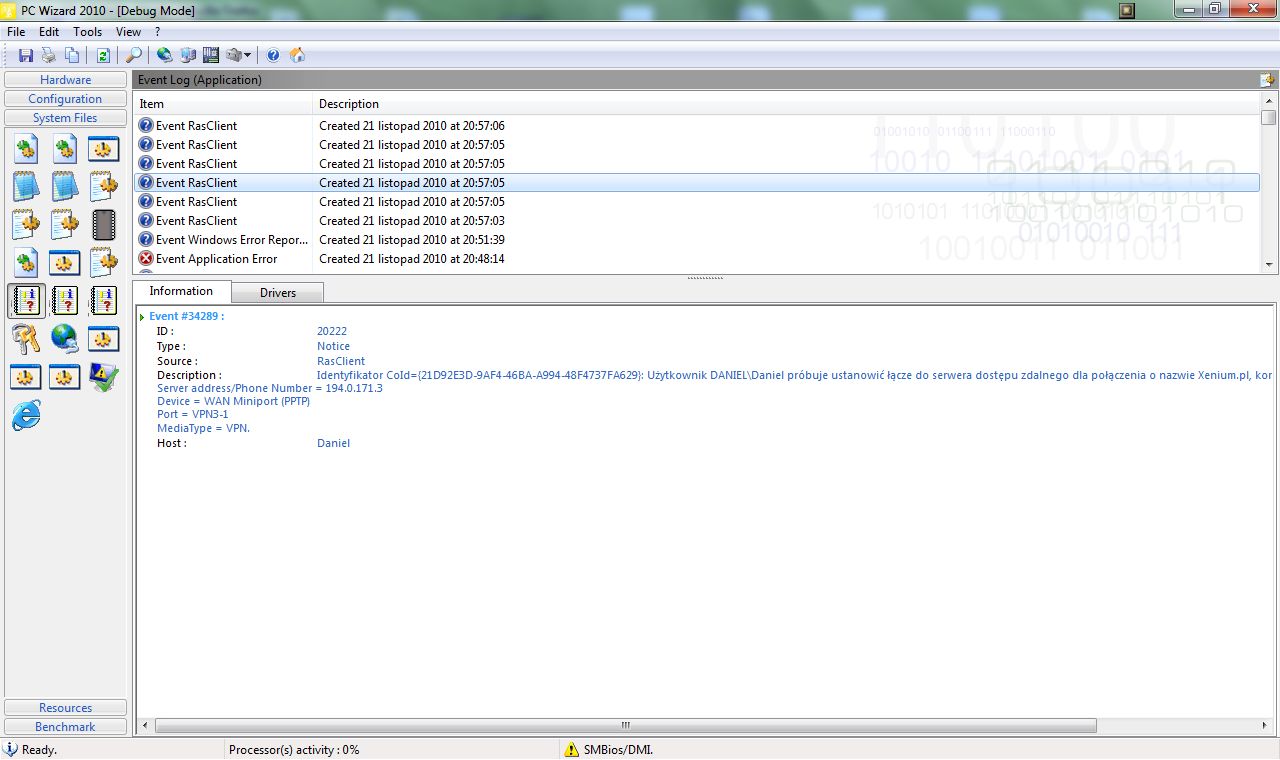Click the green Refresh toolbar icon

coord(103,55)
